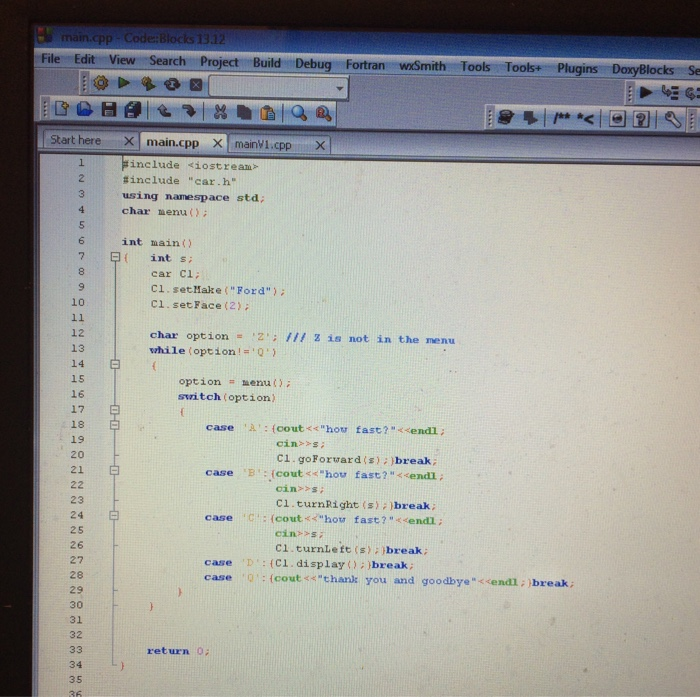Viewport: 700px width, 697px height.
Task: Run the program with green play icon
Action: coord(124,83)
